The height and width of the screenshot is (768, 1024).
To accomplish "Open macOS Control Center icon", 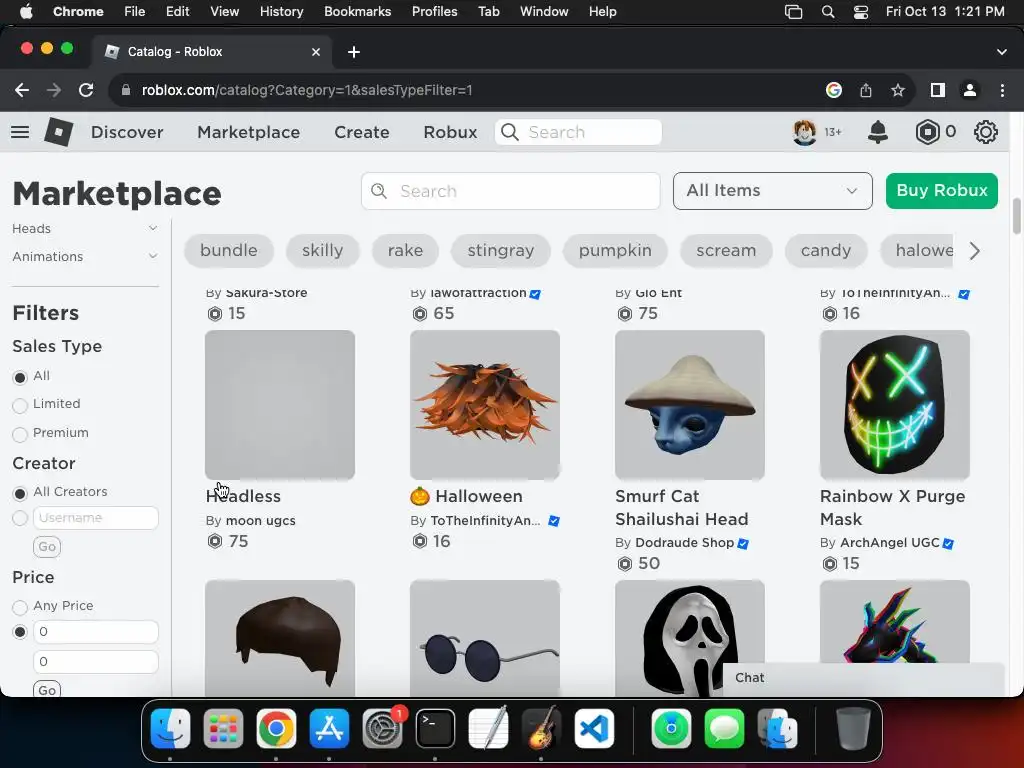I will coord(861,12).
